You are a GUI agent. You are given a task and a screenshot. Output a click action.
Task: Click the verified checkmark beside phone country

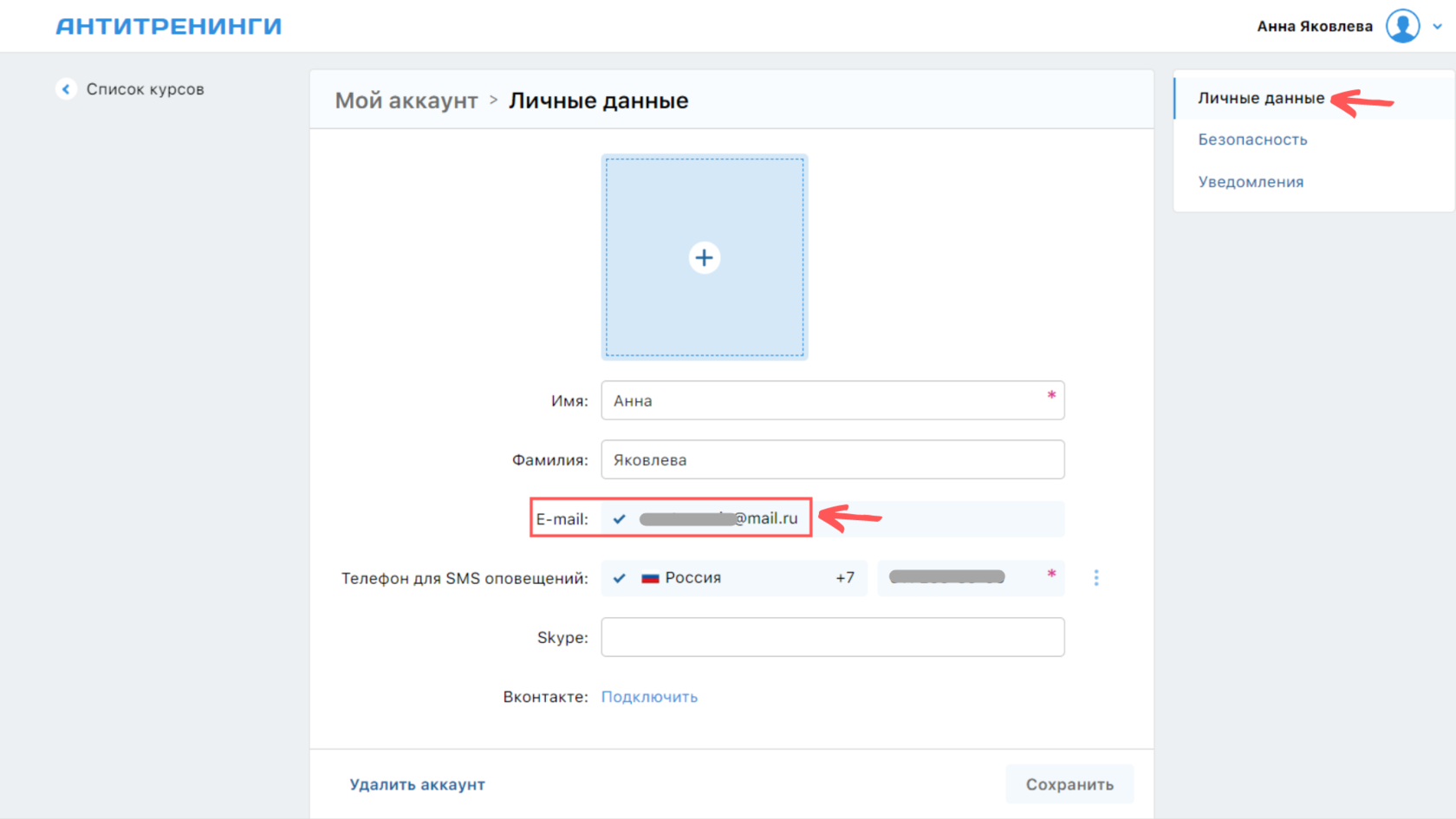coord(620,578)
